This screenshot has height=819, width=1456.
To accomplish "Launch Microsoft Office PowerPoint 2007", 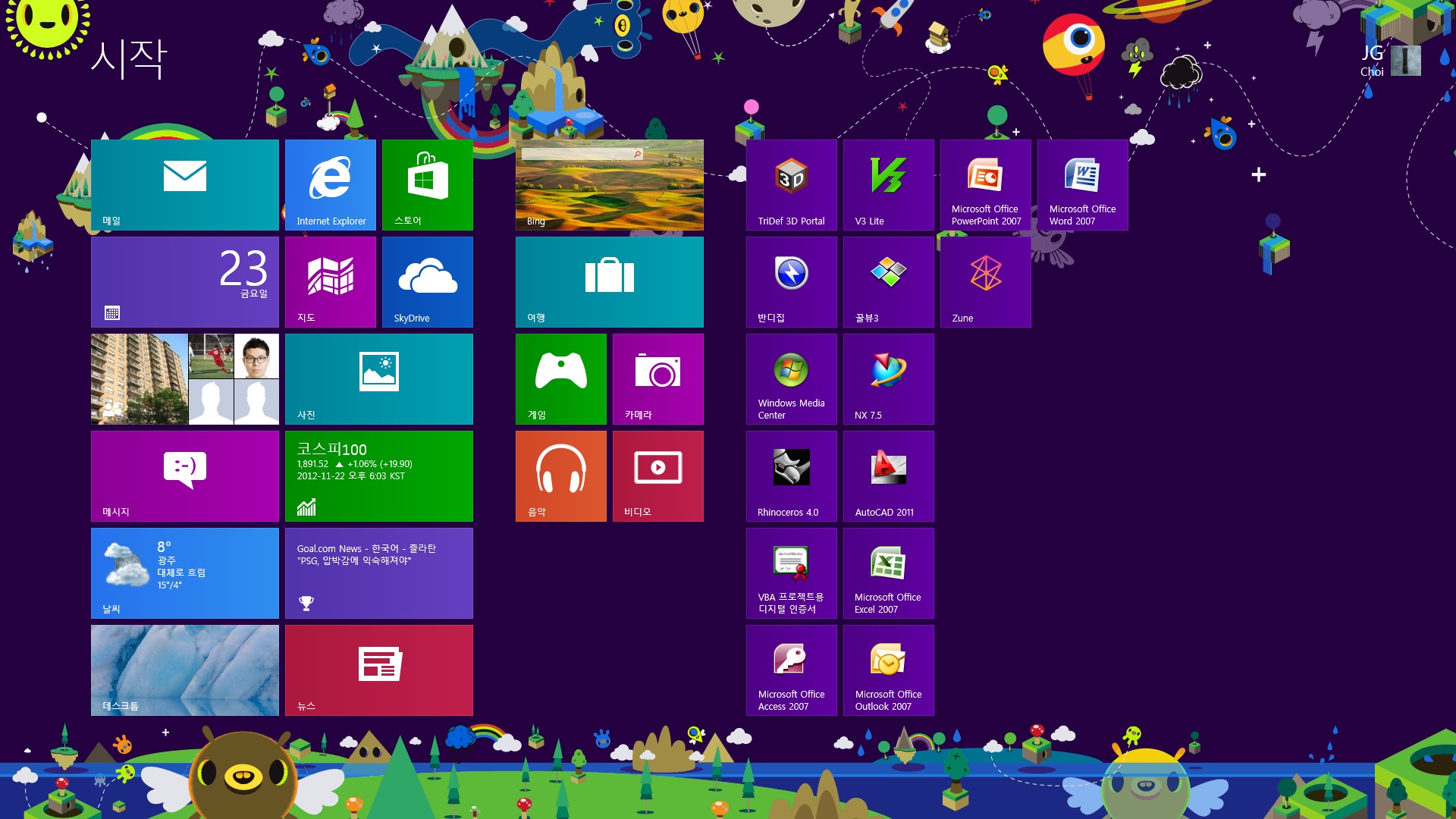I will [x=986, y=185].
